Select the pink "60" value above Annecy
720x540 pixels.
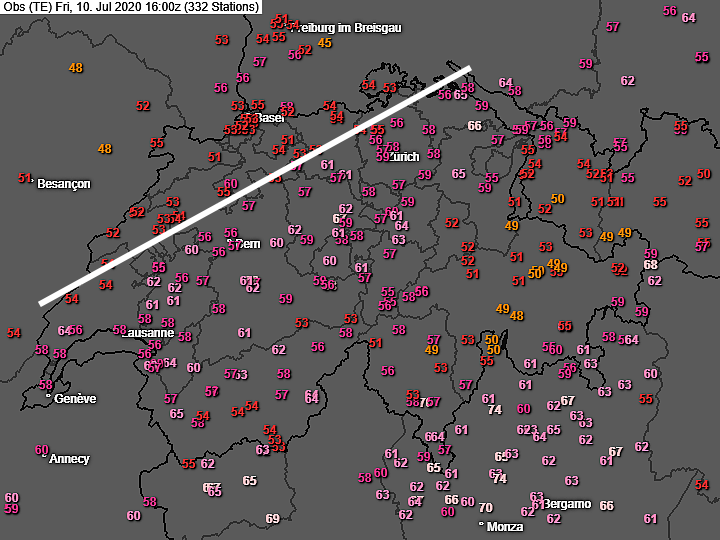[42, 450]
